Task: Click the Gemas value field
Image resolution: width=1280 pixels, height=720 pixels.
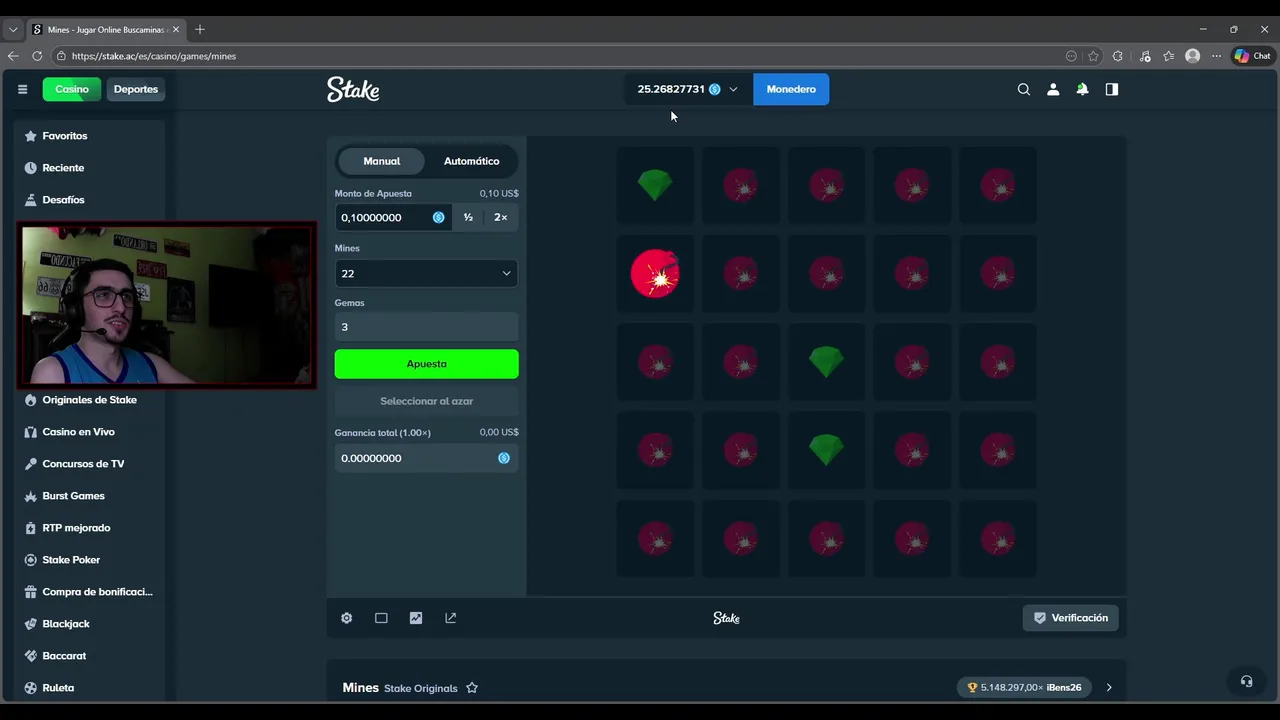Action: pos(426,327)
